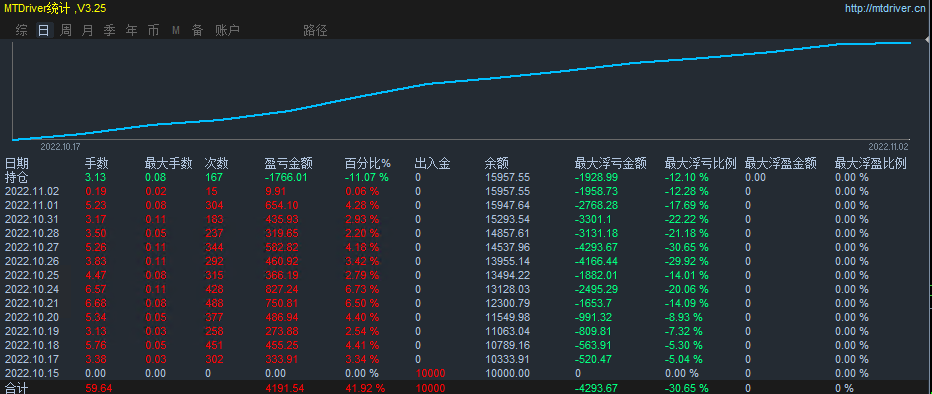Image resolution: width=932 pixels, height=394 pixels.
Task: Click the max floating loss -4166.44
Action: click(596, 261)
